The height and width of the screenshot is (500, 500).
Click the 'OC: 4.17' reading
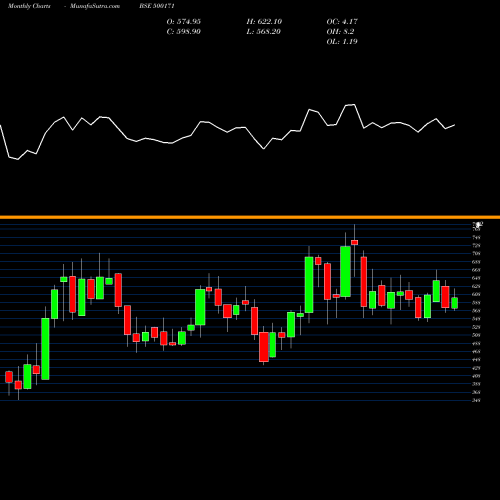[x=342, y=21]
